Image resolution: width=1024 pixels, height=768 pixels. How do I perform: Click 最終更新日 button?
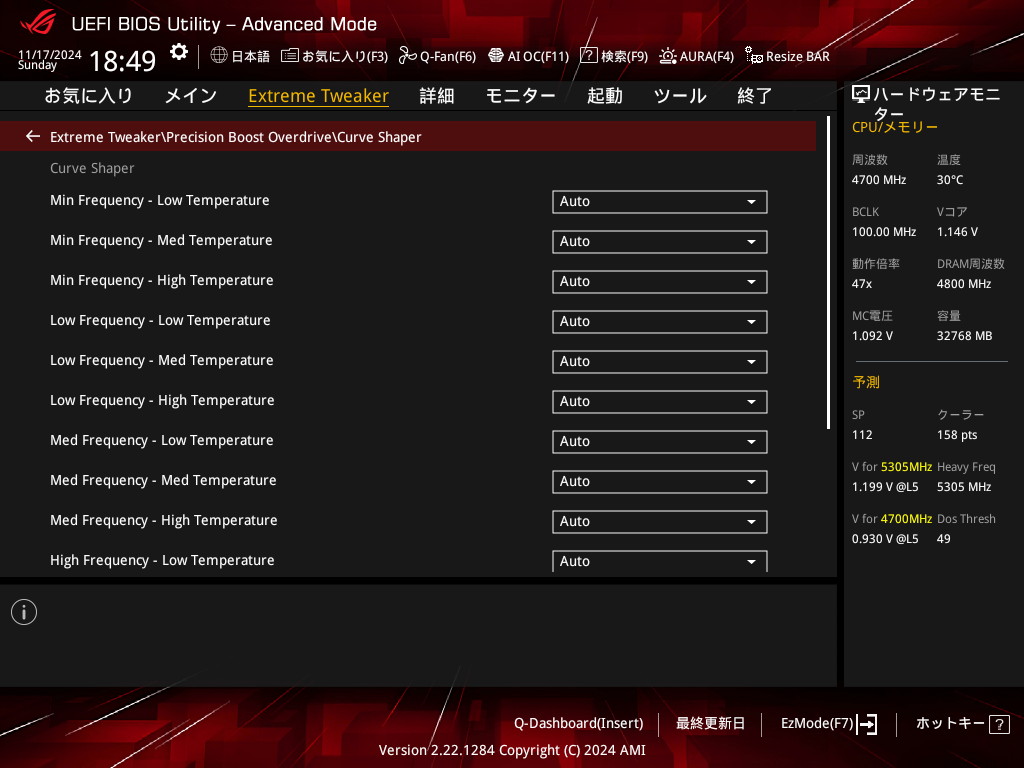click(x=711, y=723)
